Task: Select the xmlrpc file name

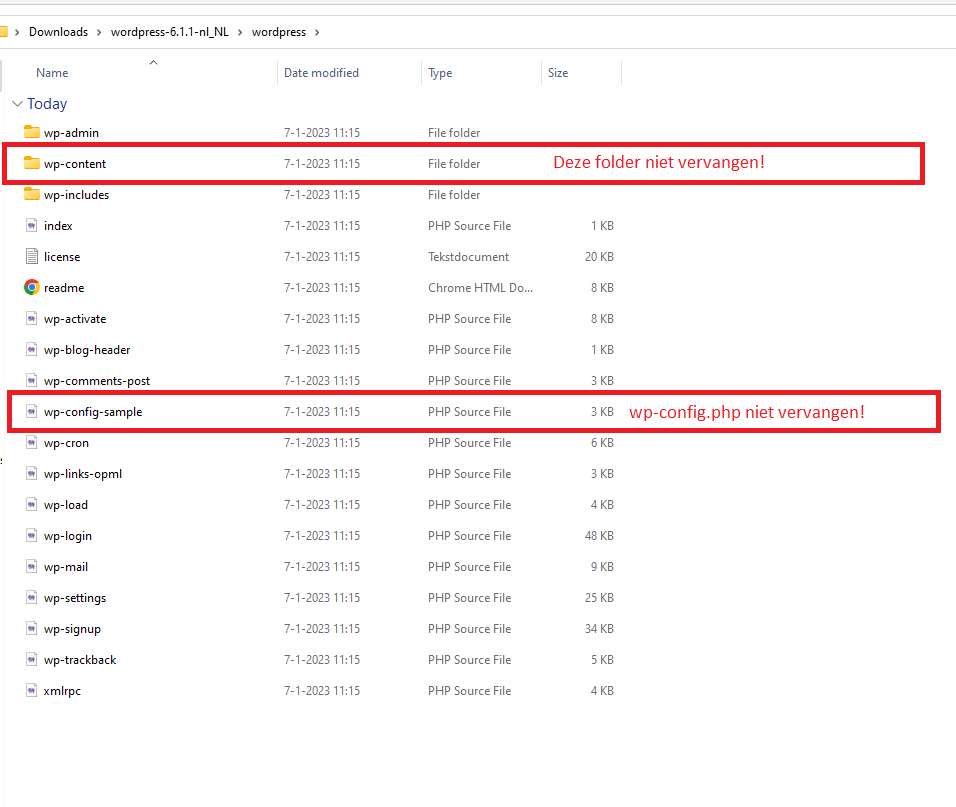Action: [62, 691]
